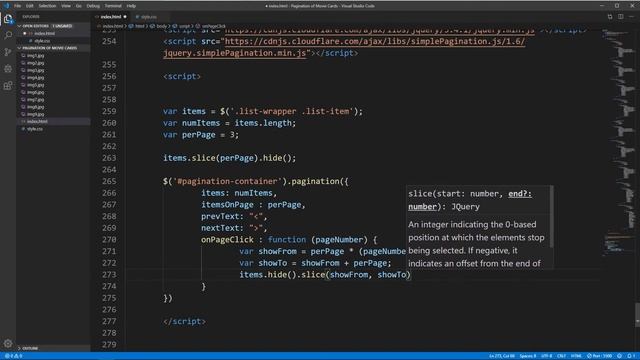This screenshot has height=360, width=640.
Task: Switch to the index.html editor tab
Action: coord(111,17)
